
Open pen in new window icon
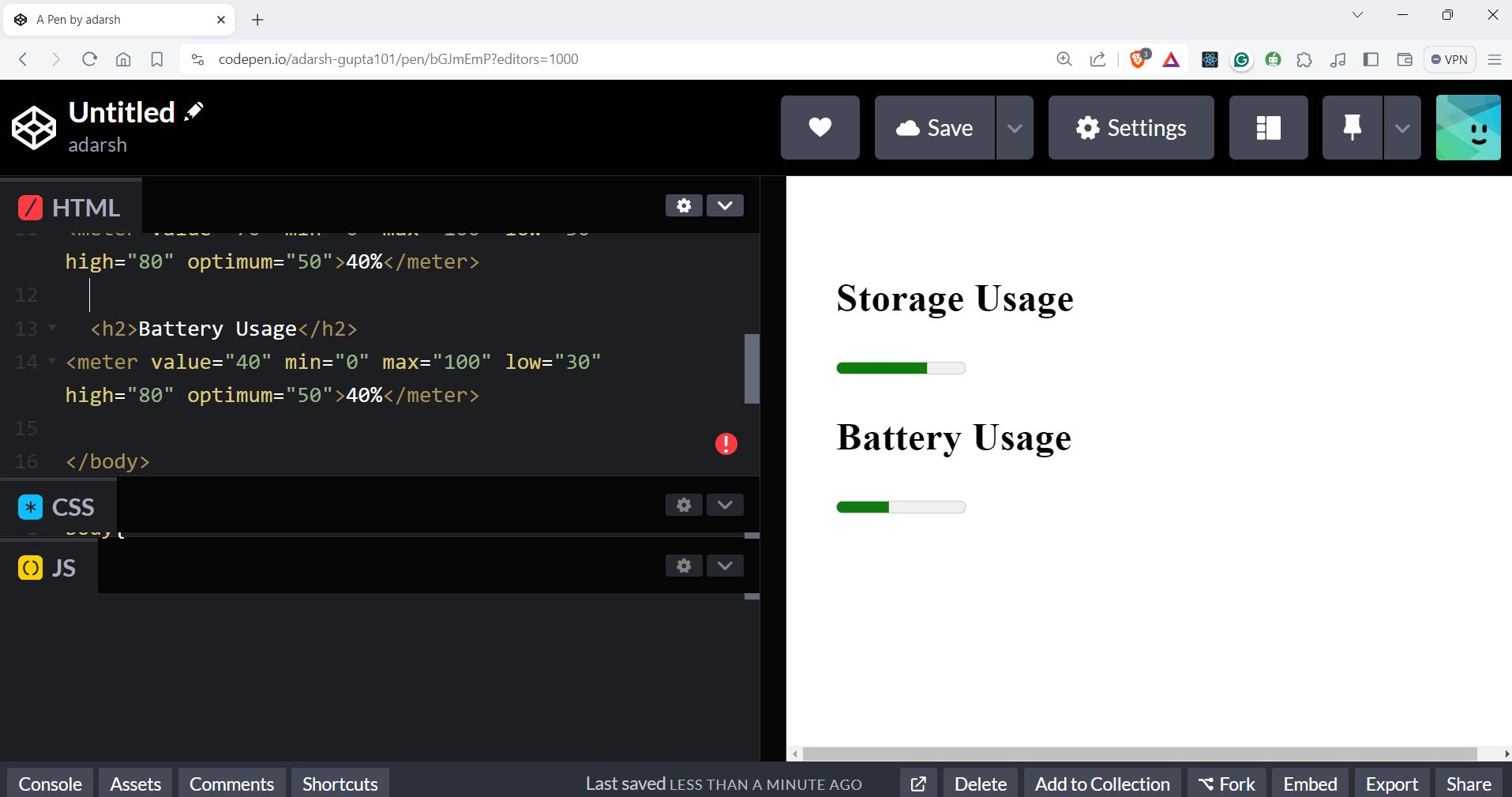pos(918,784)
